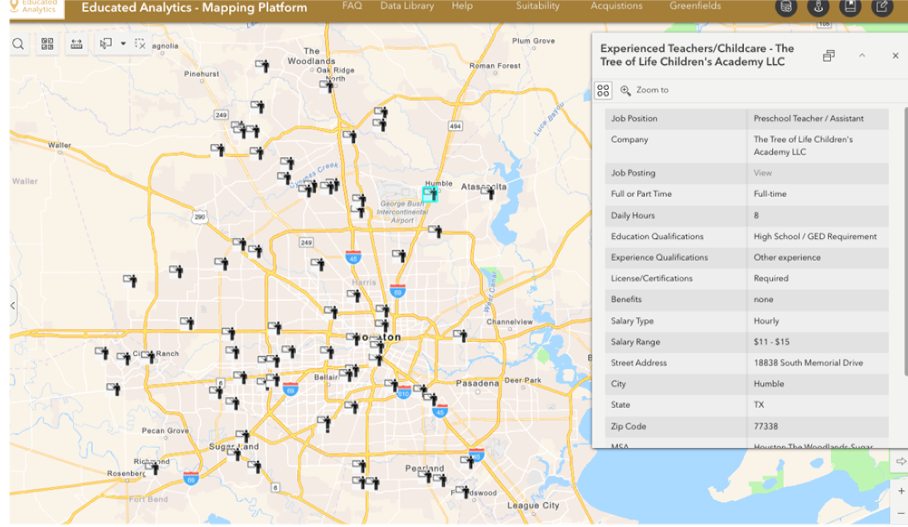
Task: Close the Tree of Life popup
Action: (x=895, y=56)
